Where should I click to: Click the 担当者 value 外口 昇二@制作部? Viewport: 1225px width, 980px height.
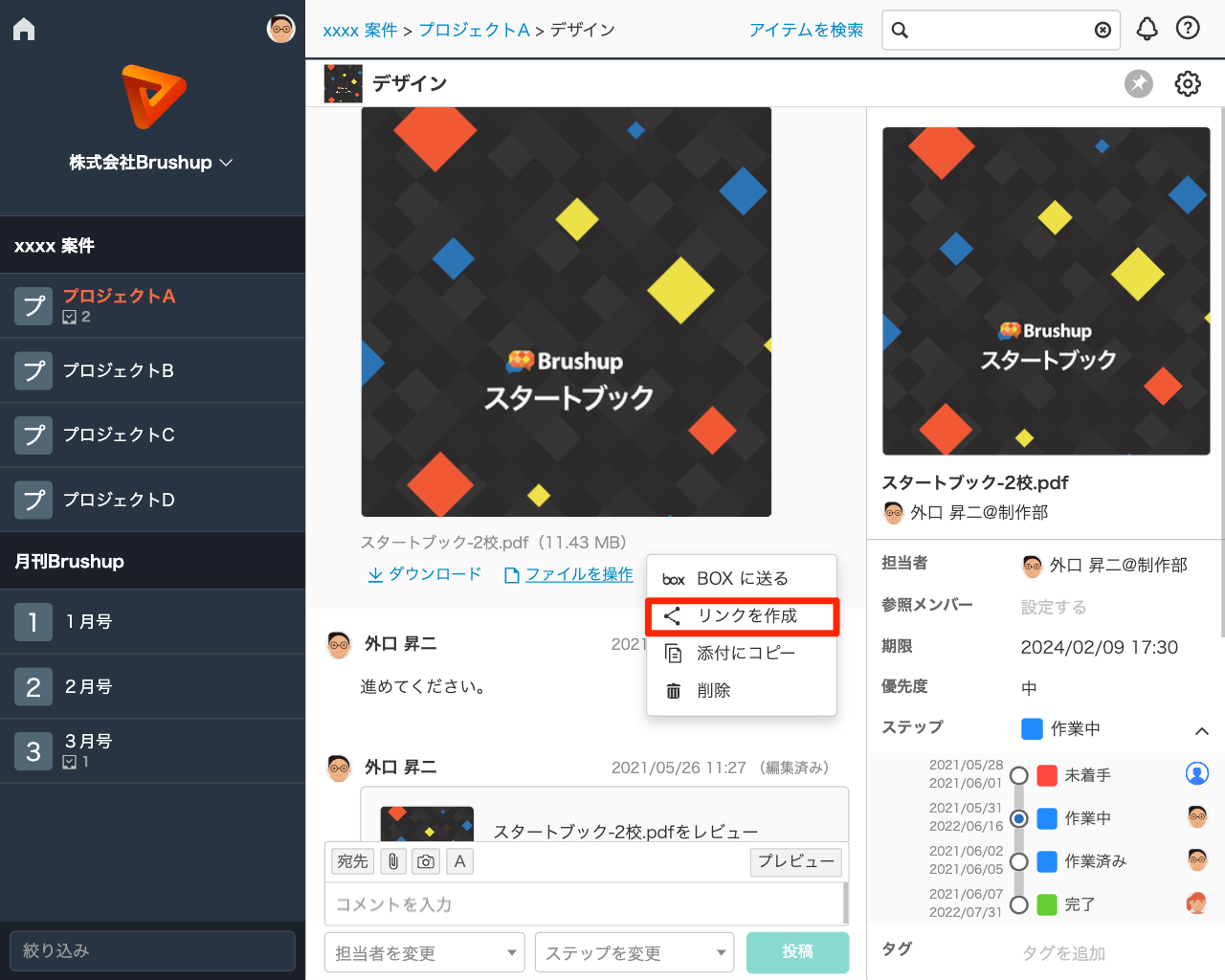tap(1105, 565)
